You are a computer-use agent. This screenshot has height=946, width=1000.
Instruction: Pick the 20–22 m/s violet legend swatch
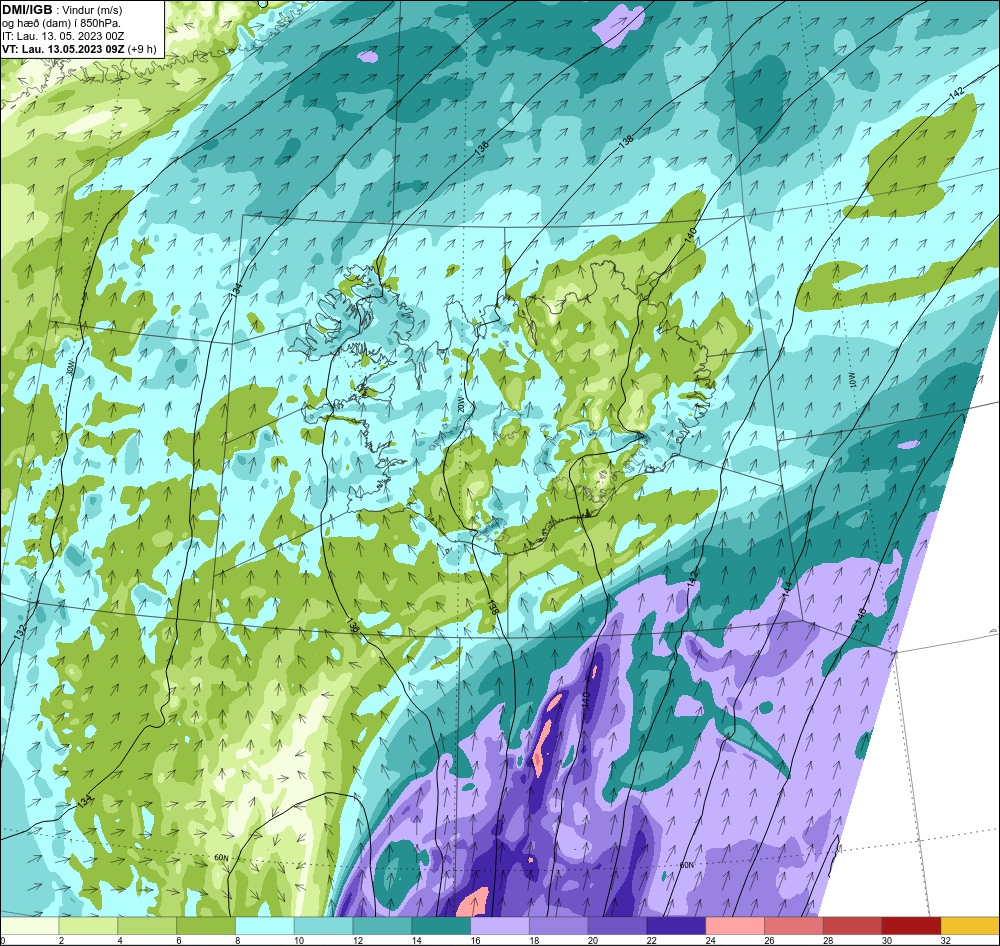[617, 926]
